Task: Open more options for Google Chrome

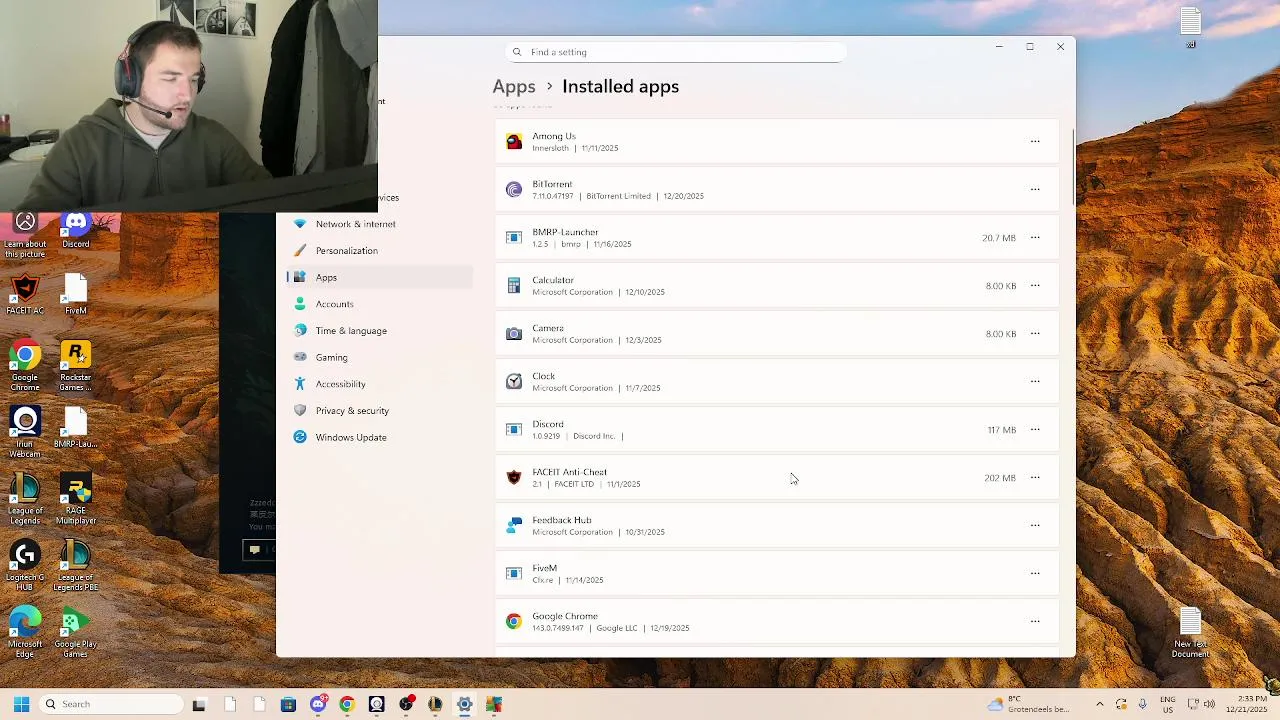Action: coord(1035,622)
